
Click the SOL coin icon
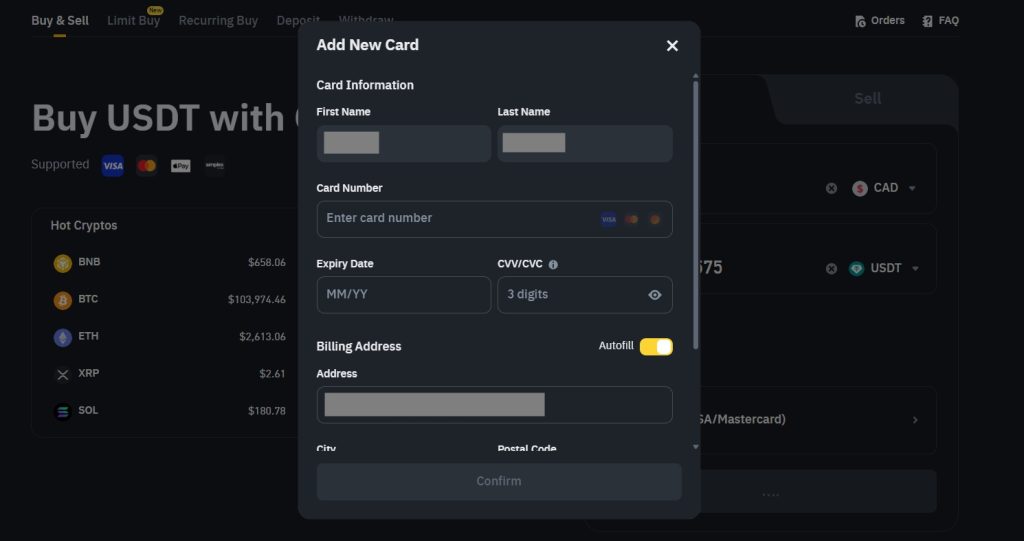63,412
